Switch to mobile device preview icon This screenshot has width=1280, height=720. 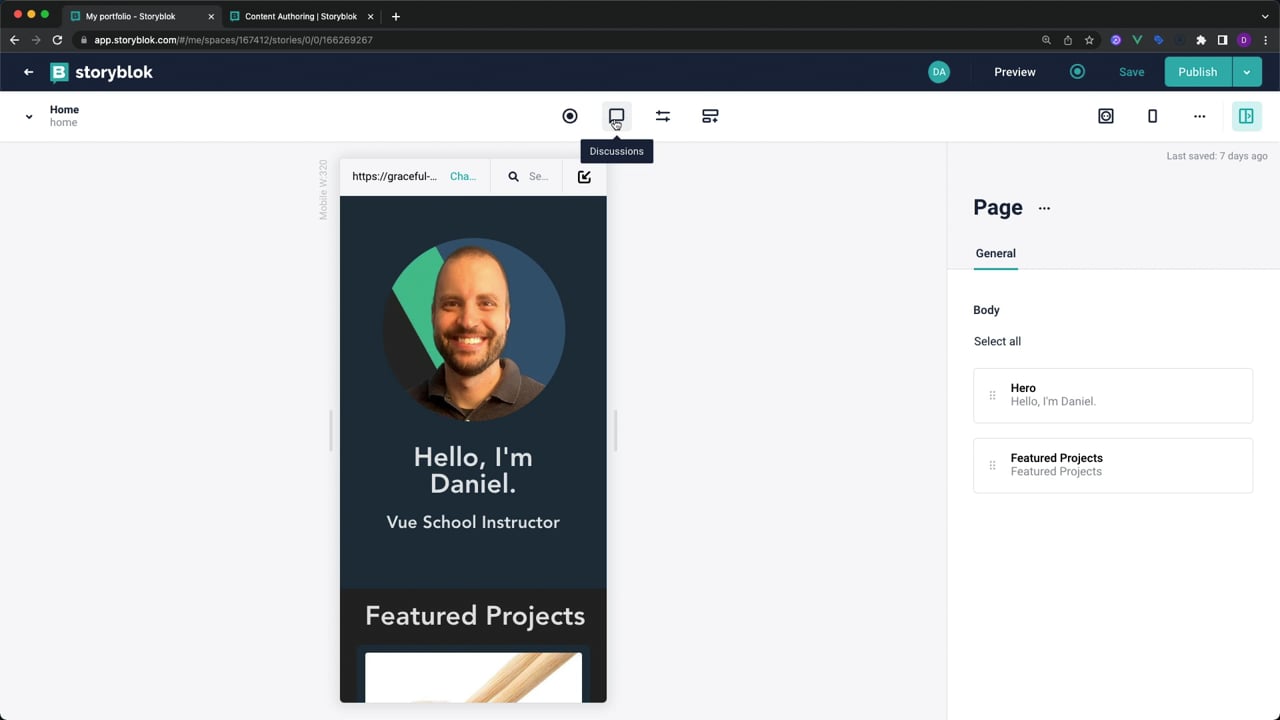[1152, 116]
